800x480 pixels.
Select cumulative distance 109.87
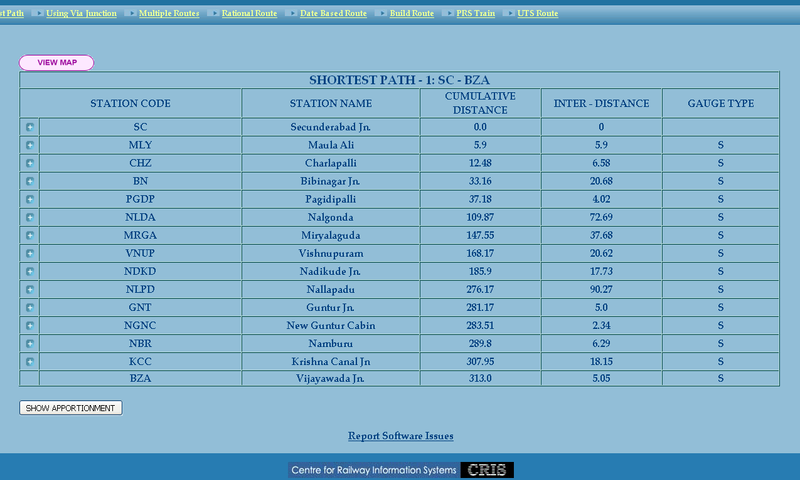click(x=480, y=217)
